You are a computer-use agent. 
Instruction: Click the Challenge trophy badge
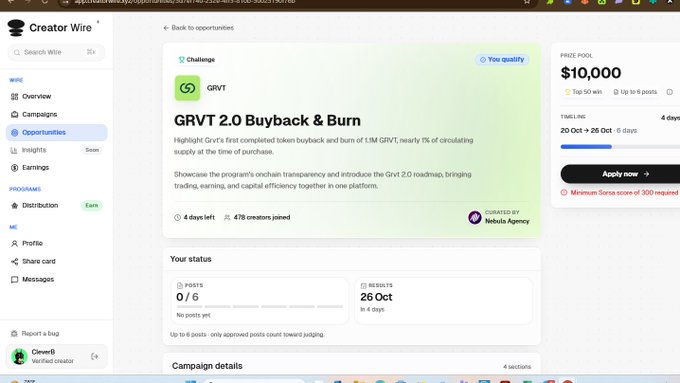pyautogui.click(x=196, y=59)
